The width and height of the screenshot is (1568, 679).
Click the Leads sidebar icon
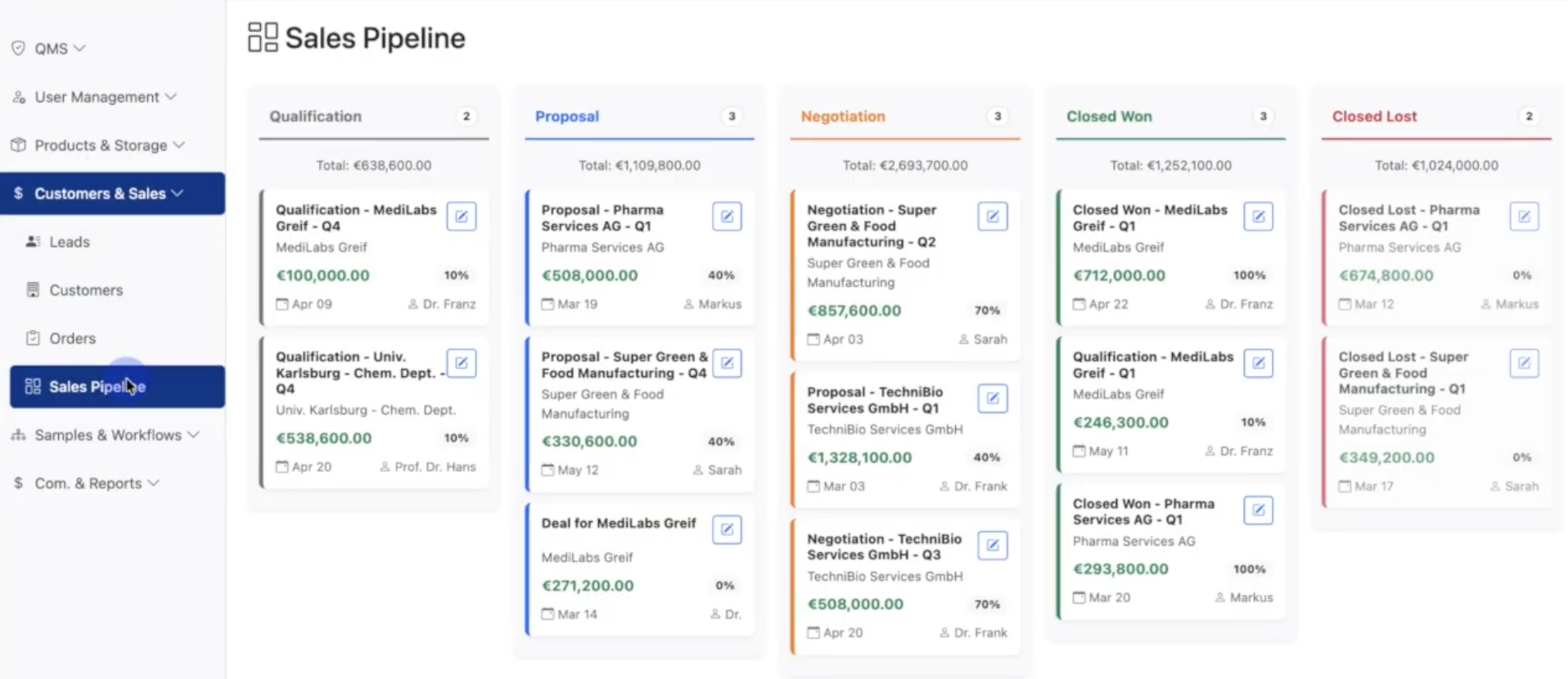coord(33,241)
